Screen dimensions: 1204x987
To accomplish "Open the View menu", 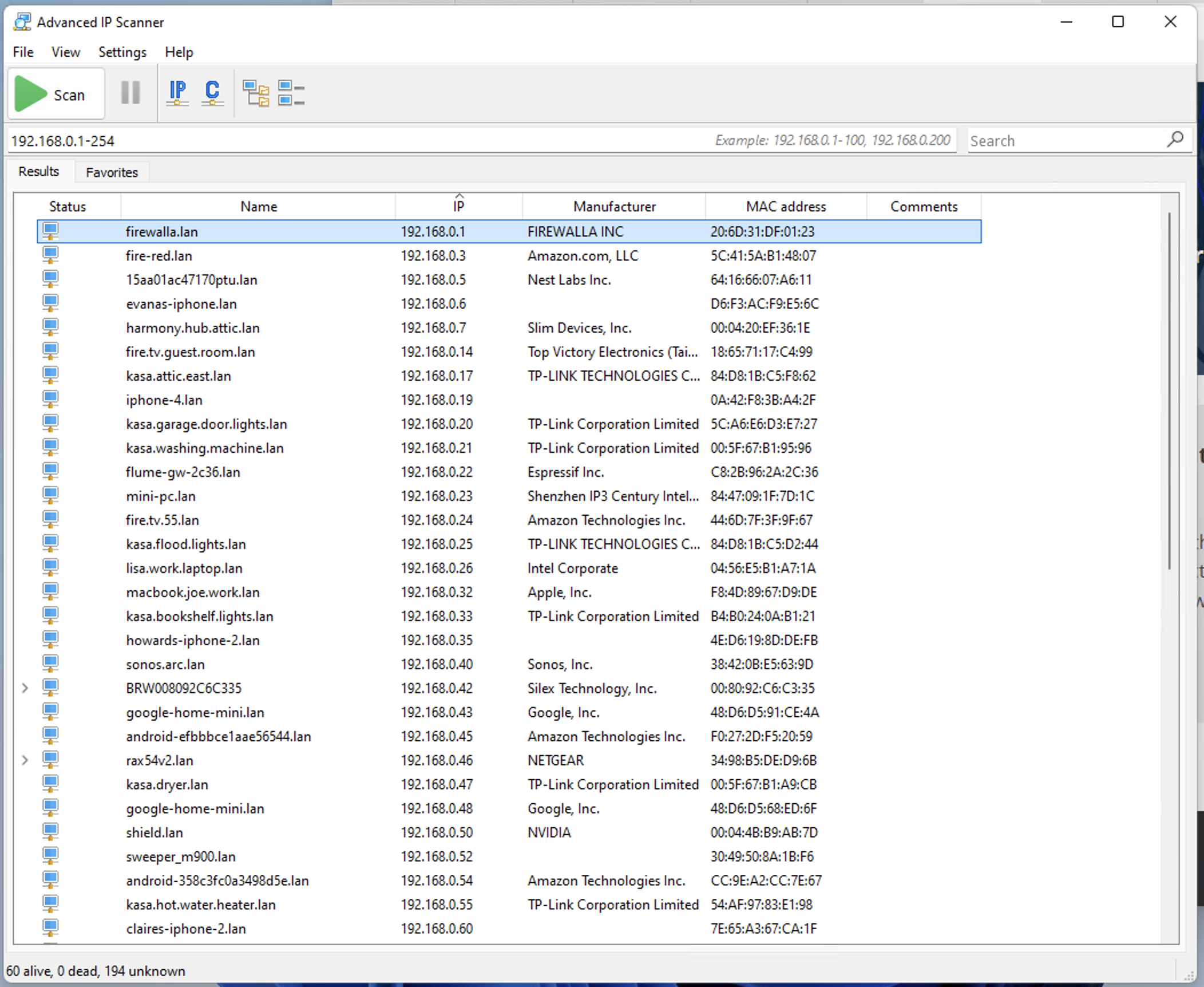I will [x=65, y=52].
